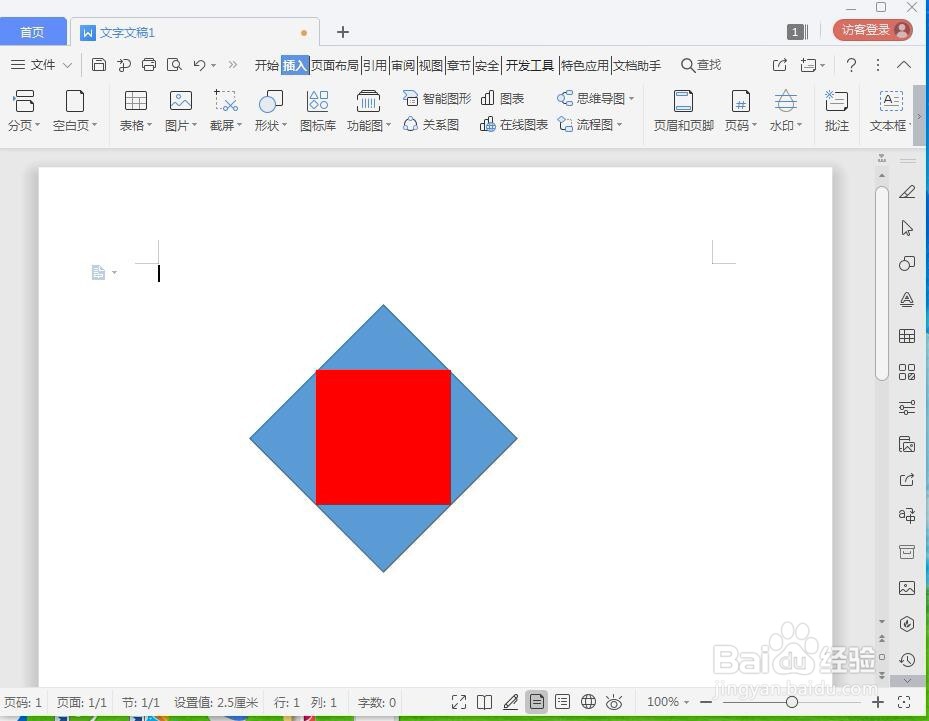
Task: Insert 关系图 relationship diagram
Action: [x=431, y=124]
